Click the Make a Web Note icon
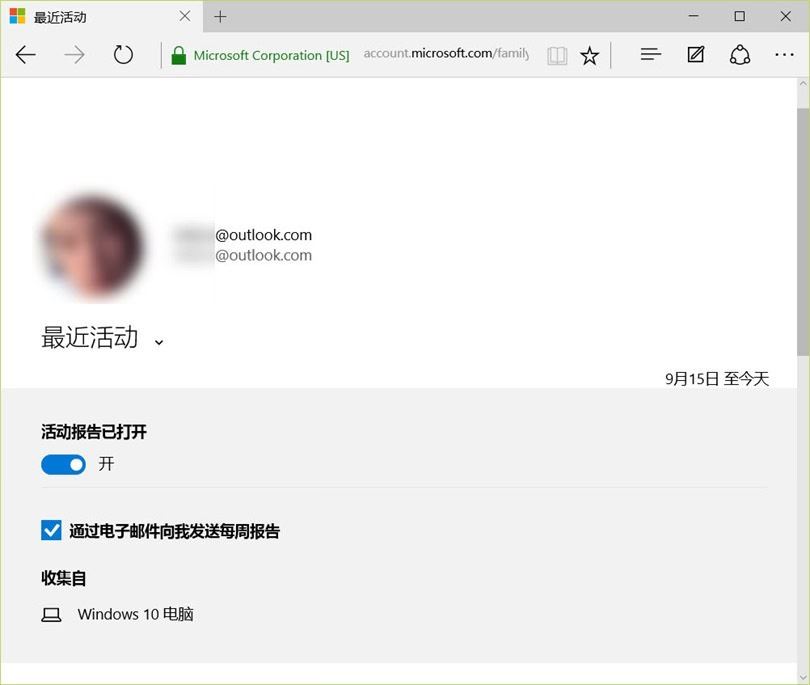The height and width of the screenshot is (685, 810). pos(696,55)
